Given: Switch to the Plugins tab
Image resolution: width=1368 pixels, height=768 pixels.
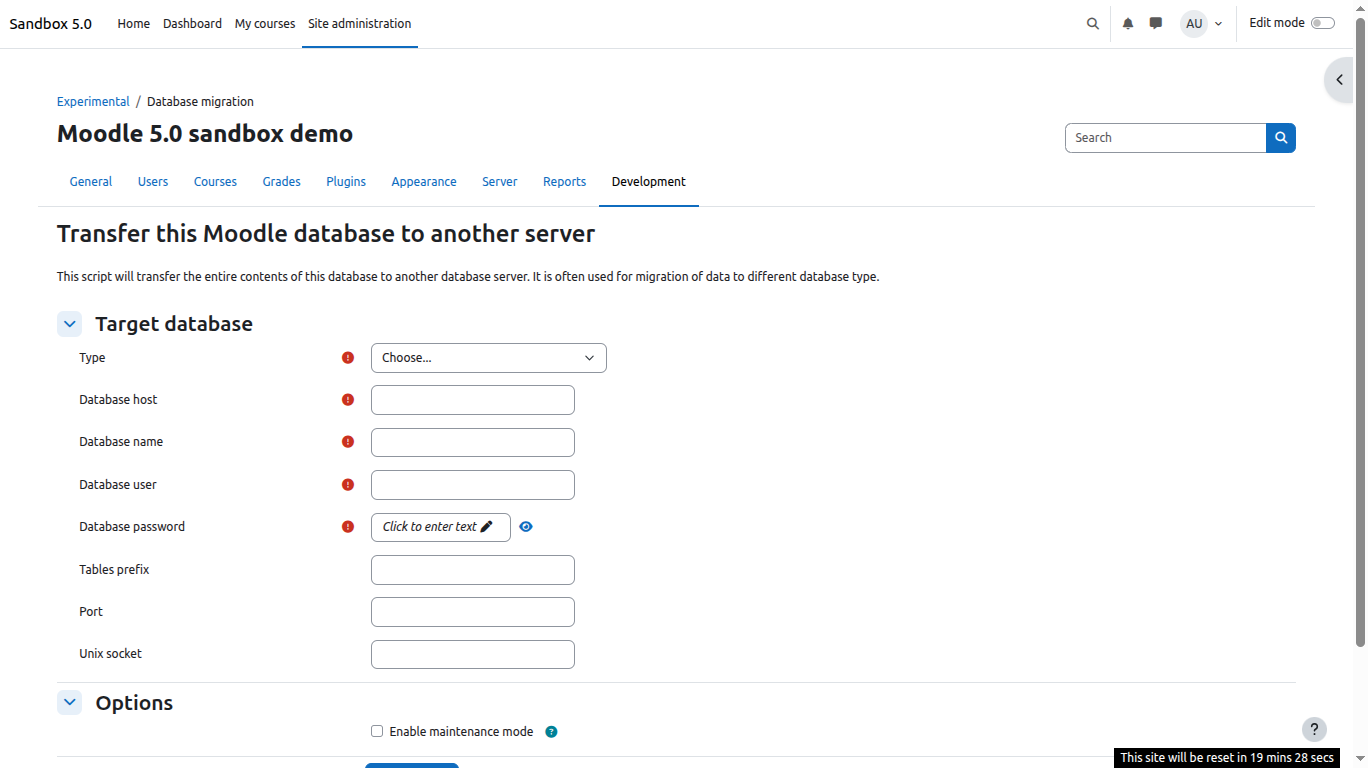Looking at the screenshot, I should pyautogui.click(x=346, y=181).
